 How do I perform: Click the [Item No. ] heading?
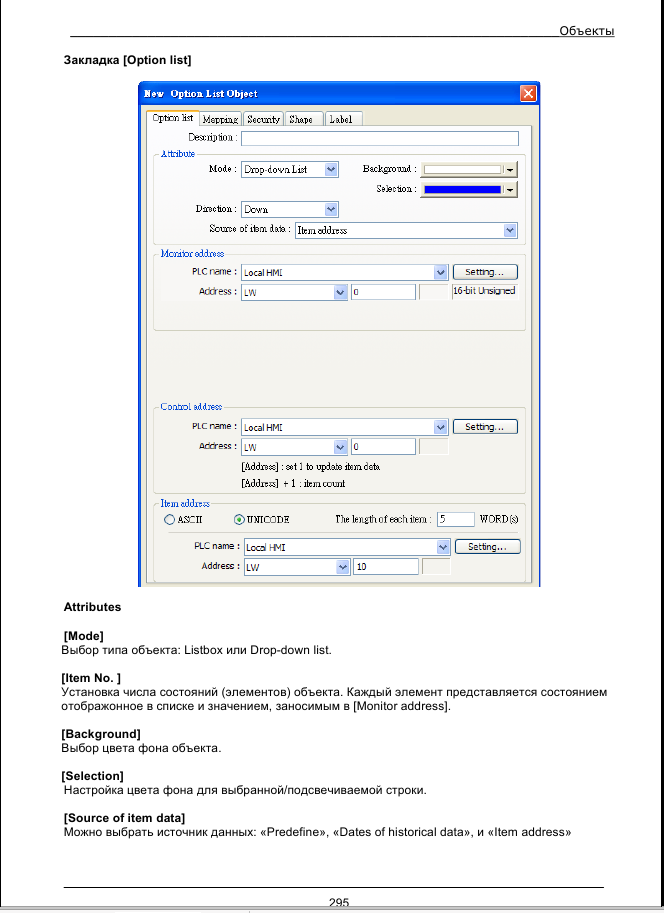[x=91, y=678]
